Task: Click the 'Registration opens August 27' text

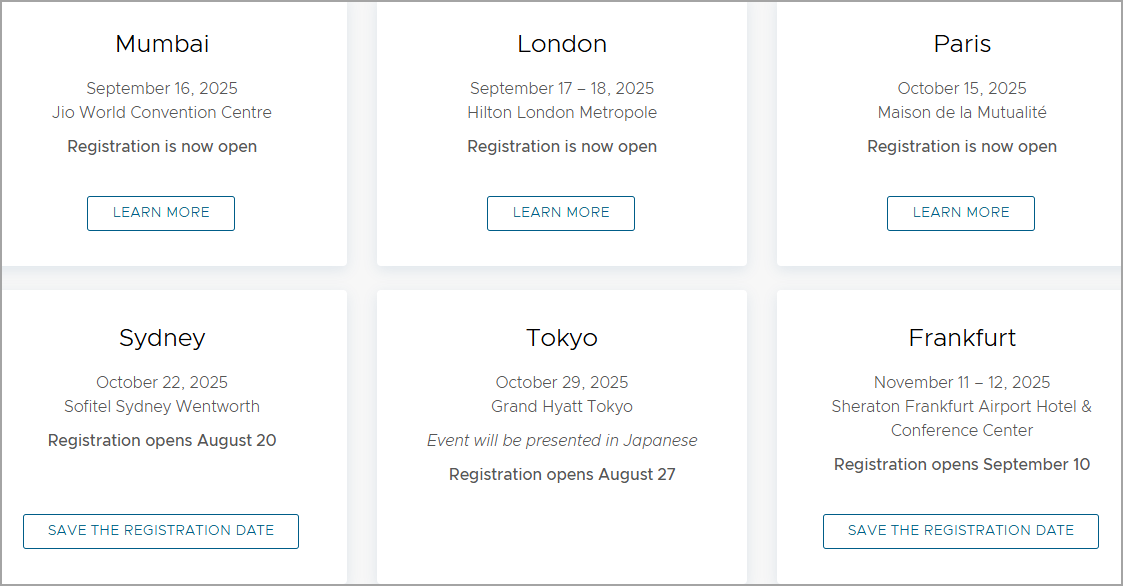Action: click(562, 474)
